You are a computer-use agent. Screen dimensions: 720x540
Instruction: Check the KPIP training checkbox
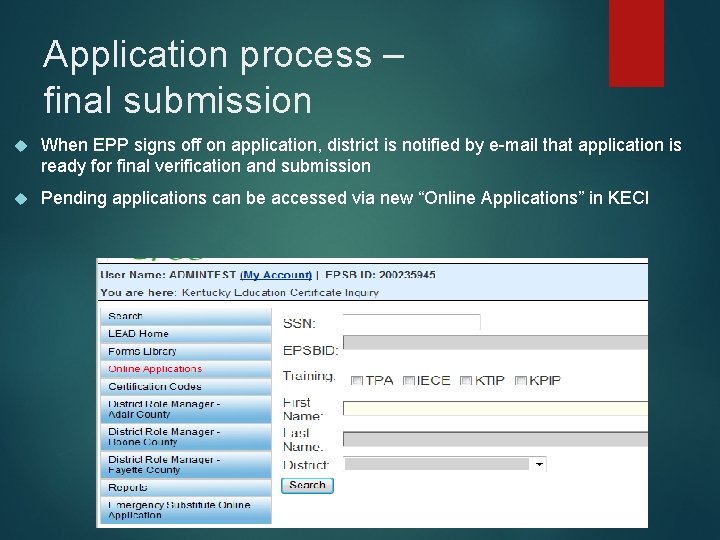[x=520, y=381]
